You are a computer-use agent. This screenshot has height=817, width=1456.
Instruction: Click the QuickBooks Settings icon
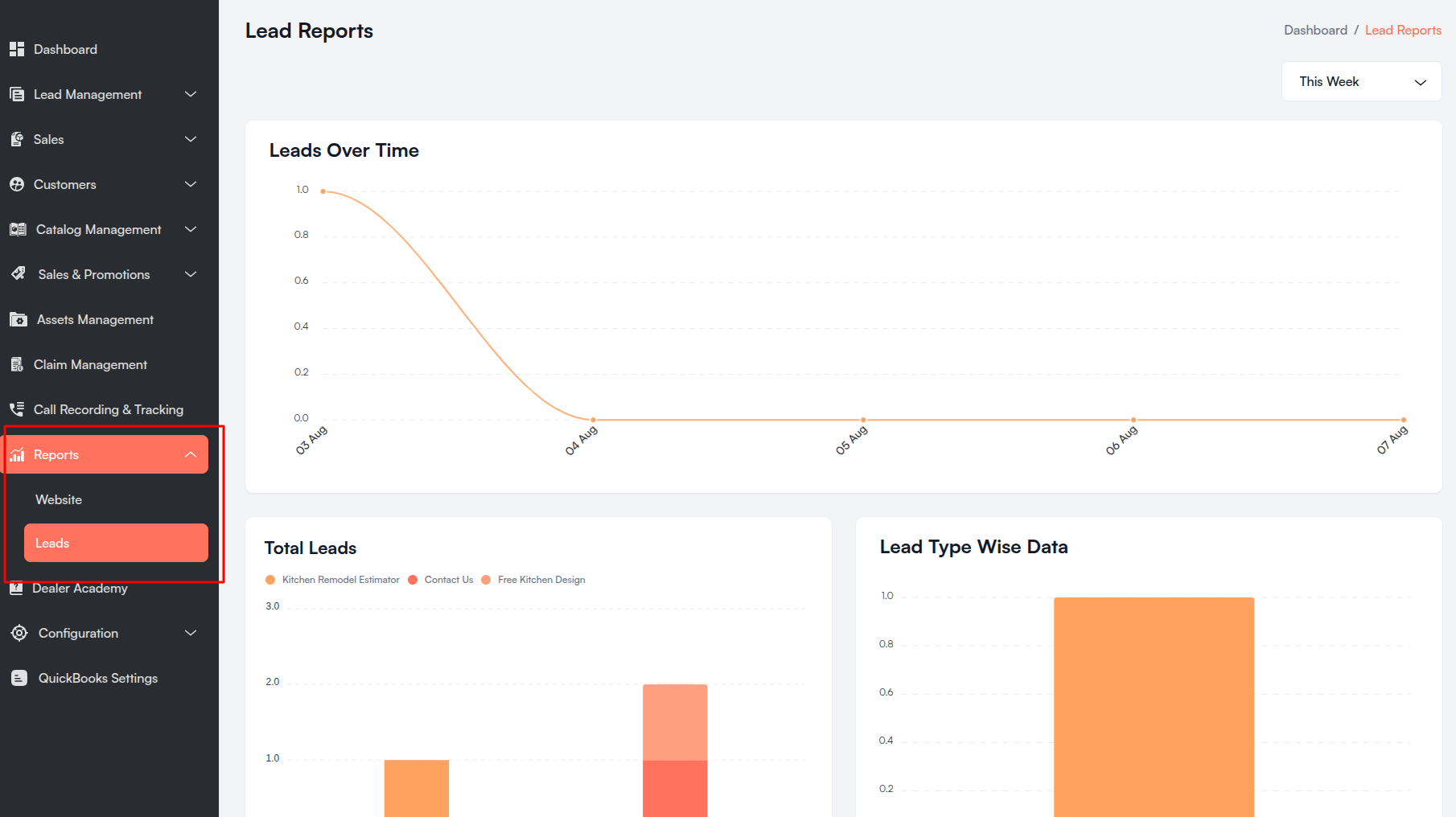(x=19, y=678)
